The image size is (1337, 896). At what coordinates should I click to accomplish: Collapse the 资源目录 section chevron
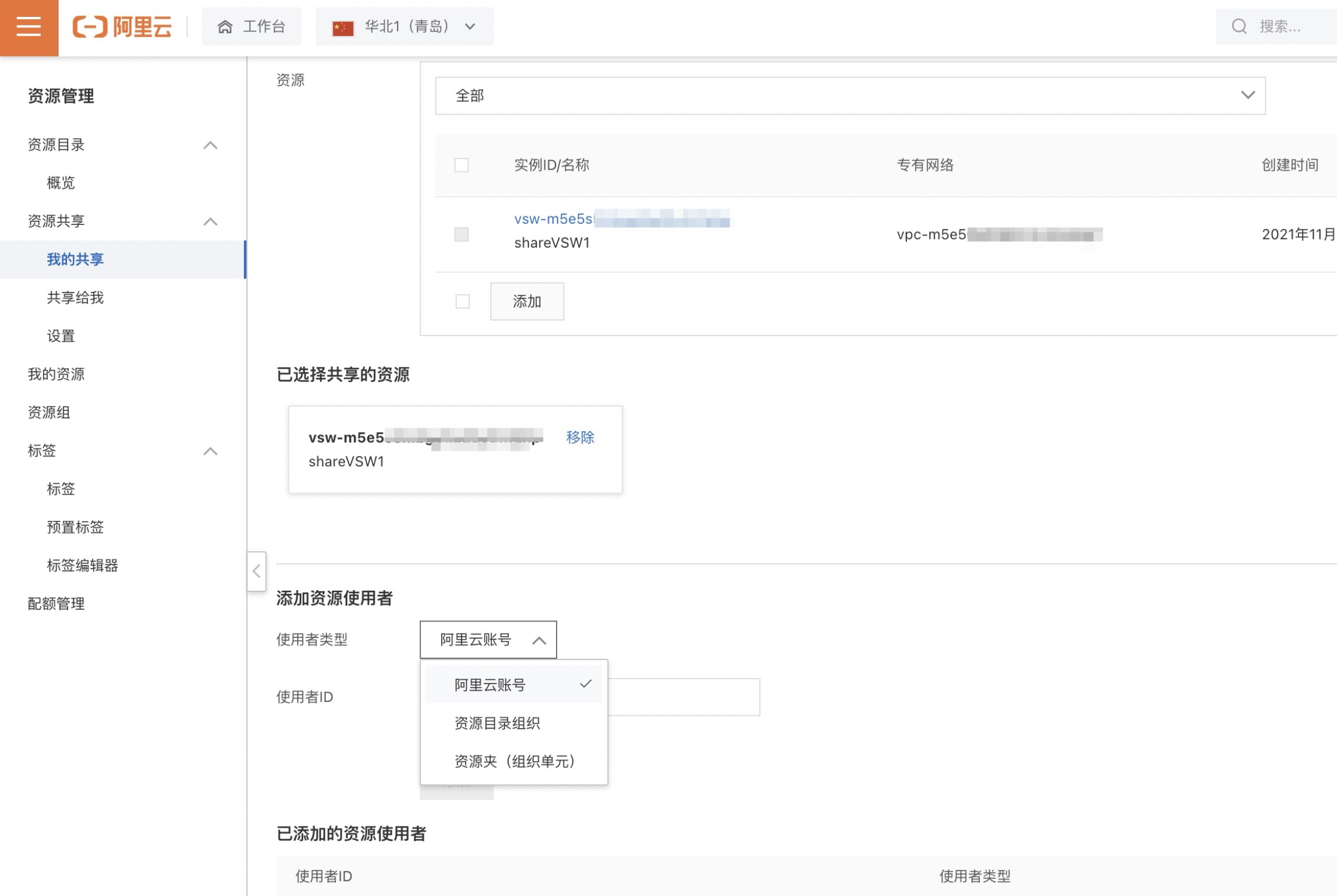coord(210,145)
